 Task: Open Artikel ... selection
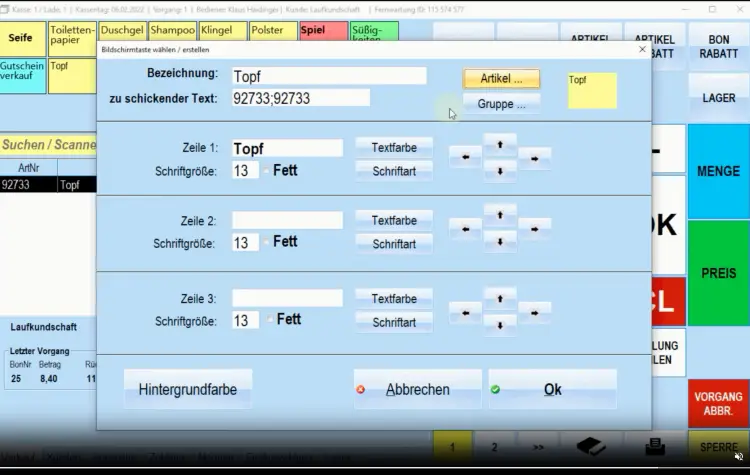point(501,78)
